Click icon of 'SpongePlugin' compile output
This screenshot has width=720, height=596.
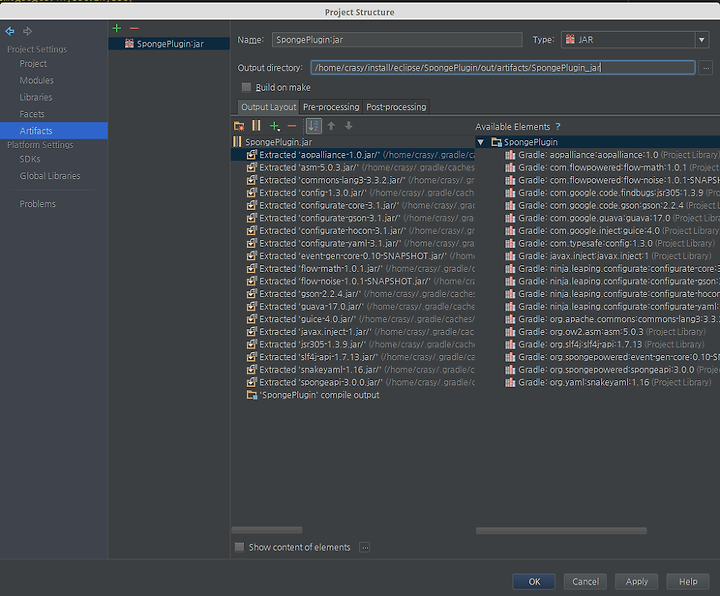(252, 395)
